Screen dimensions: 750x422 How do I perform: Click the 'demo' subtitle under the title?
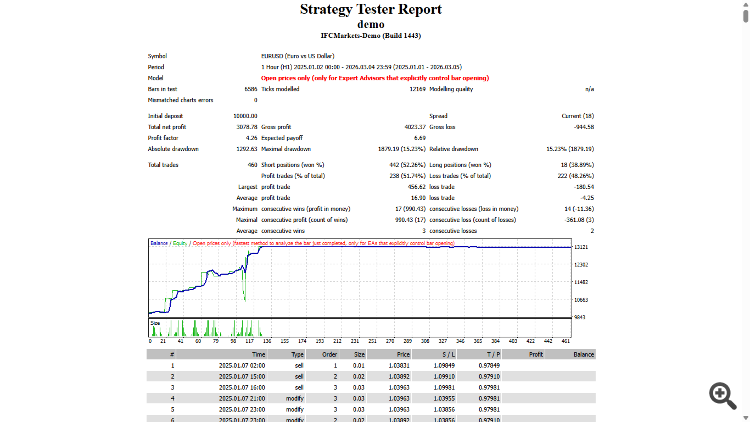371,24
